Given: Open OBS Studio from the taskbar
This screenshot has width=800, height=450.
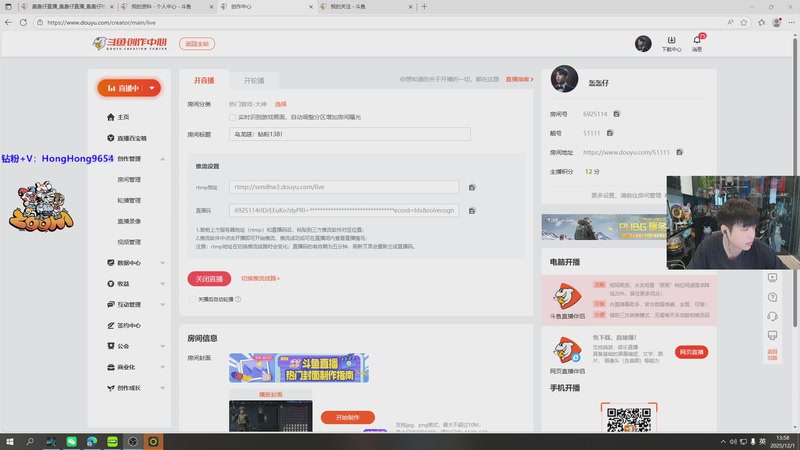Looking at the screenshot, I should (x=133, y=441).
